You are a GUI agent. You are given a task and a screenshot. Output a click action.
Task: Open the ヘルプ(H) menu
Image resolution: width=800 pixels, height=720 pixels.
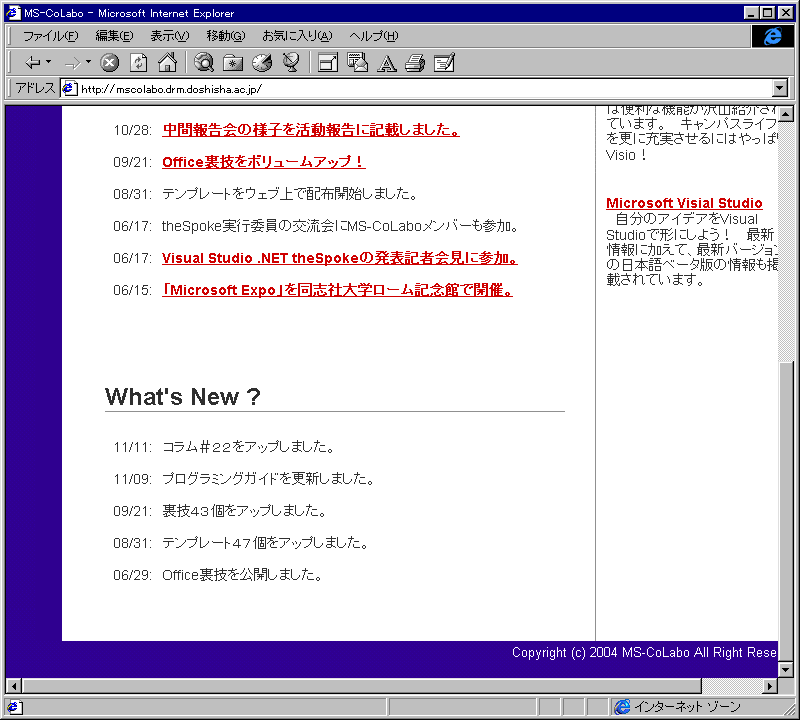pyautogui.click(x=373, y=36)
